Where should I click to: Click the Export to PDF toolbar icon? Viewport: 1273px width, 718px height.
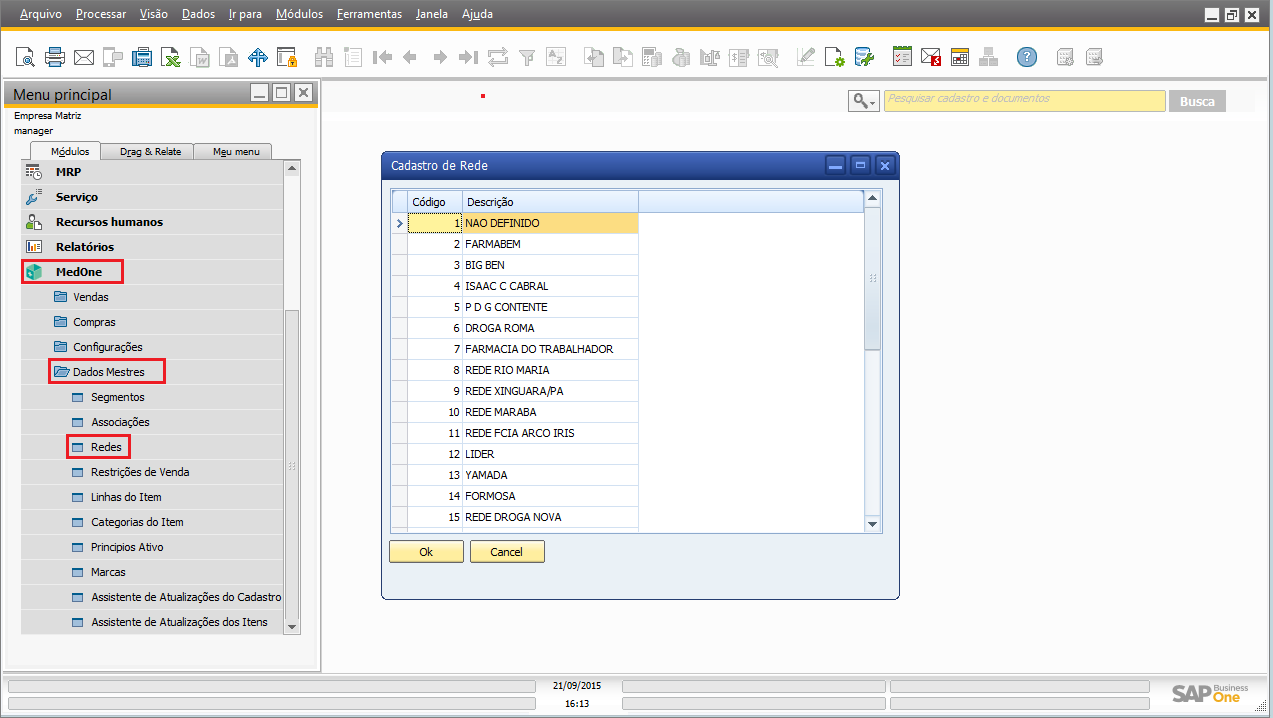(229, 57)
